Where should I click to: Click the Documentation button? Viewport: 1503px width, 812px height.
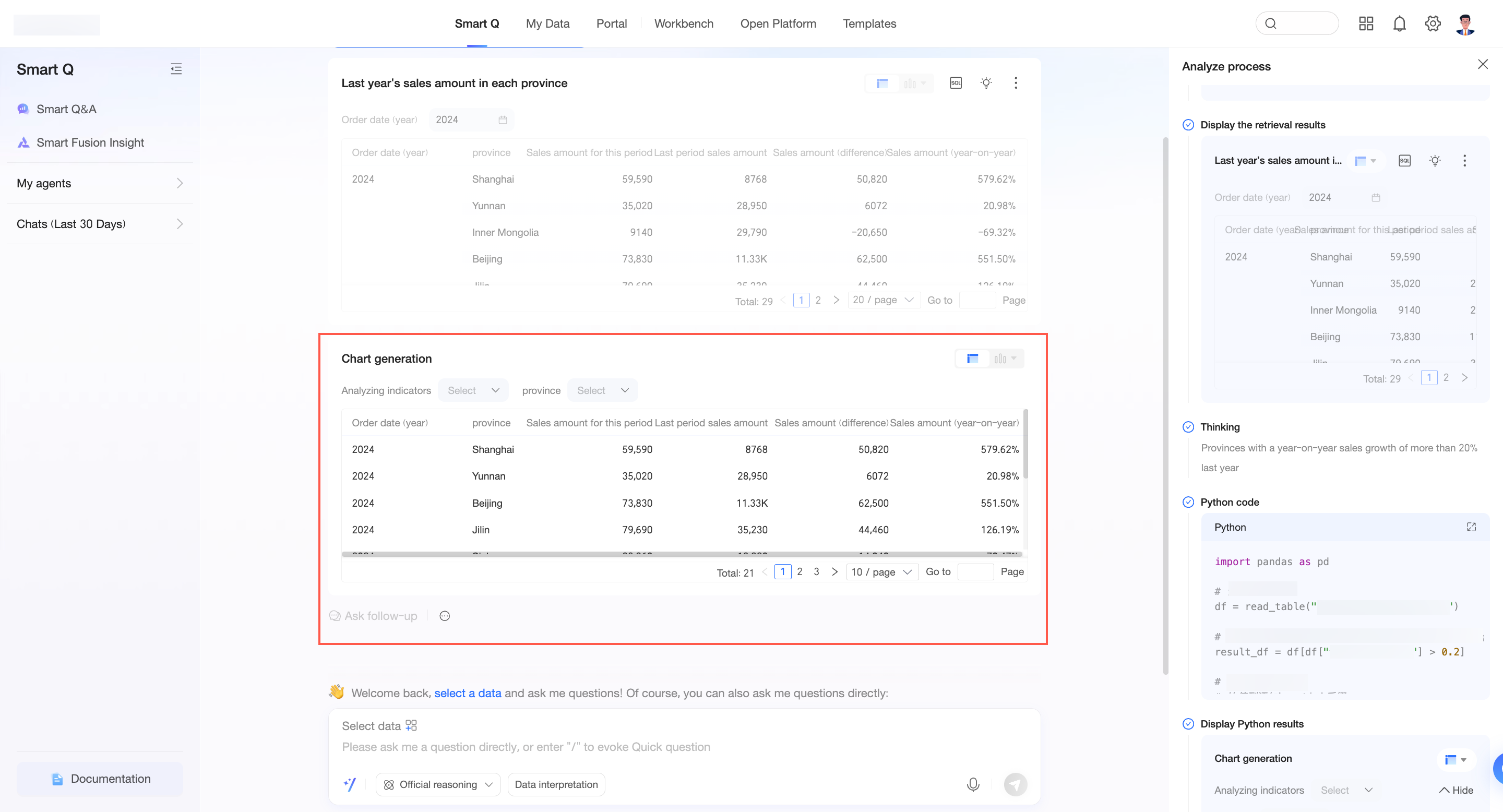pos(100,779)
